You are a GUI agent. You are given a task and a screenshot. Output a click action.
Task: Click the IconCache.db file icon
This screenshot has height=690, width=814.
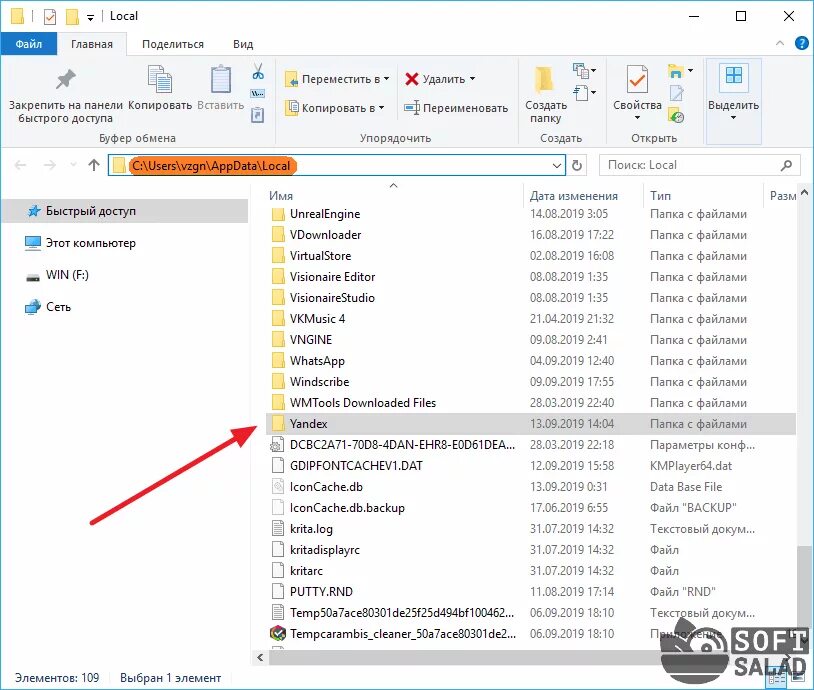coord(278,486)
